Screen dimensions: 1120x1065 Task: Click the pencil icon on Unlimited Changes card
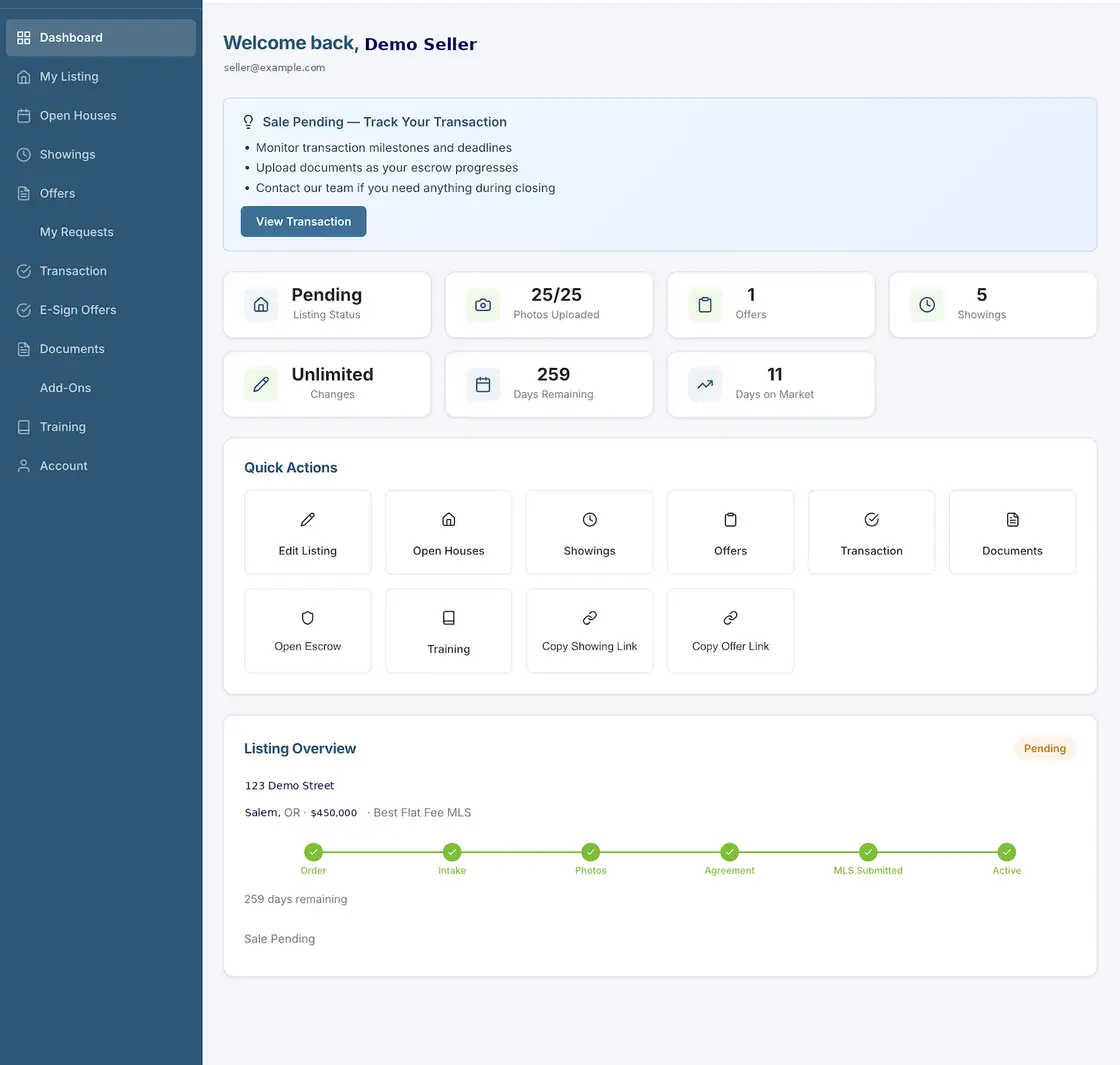pos(261,384)
